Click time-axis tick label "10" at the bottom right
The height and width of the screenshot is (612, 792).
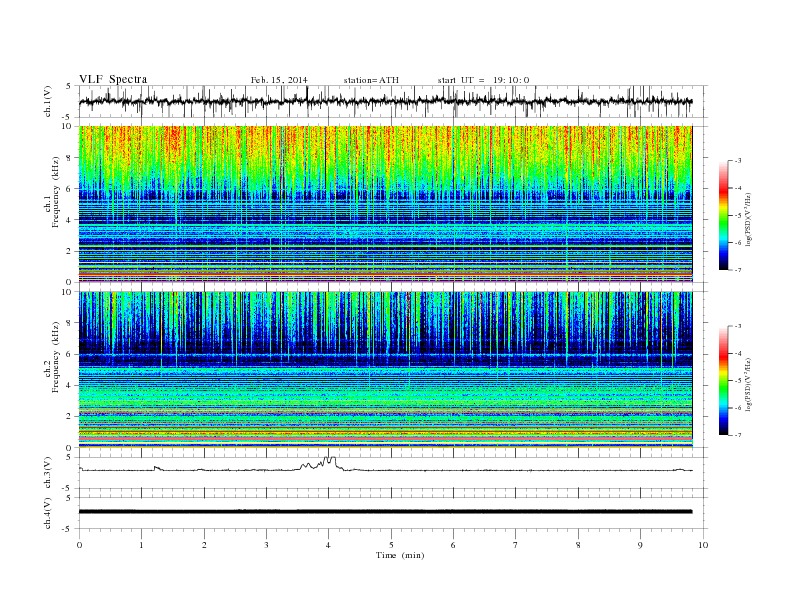(703, 545)
